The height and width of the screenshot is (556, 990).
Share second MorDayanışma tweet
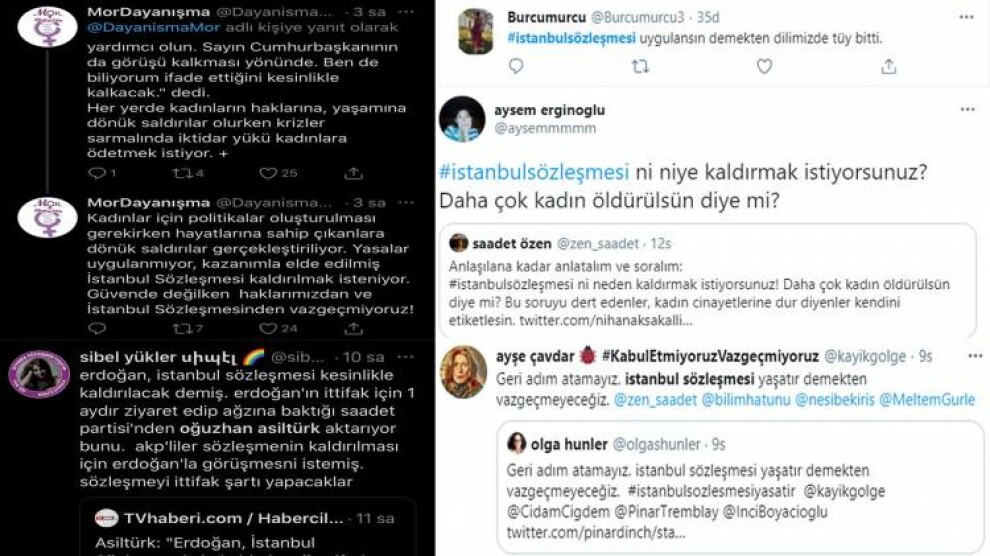[354, 328]
